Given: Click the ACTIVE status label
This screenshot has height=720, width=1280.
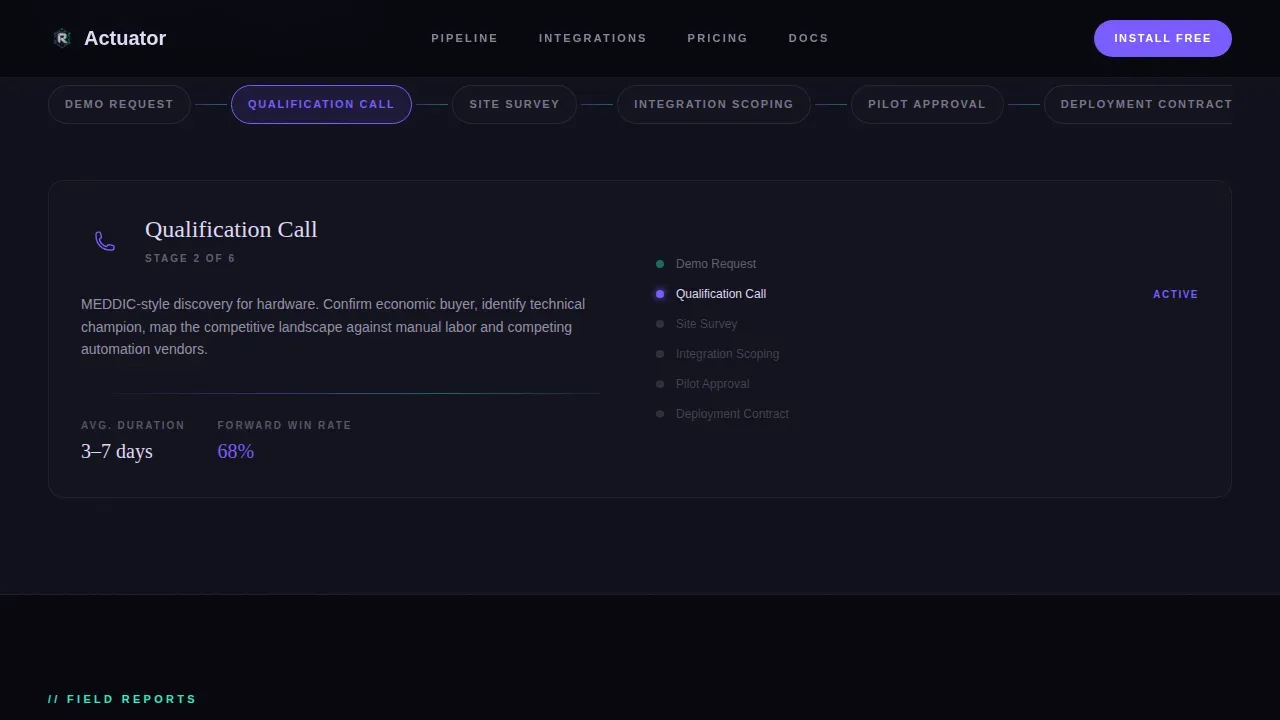Looking at the screenshot, I should click(x=1175, y=294).
